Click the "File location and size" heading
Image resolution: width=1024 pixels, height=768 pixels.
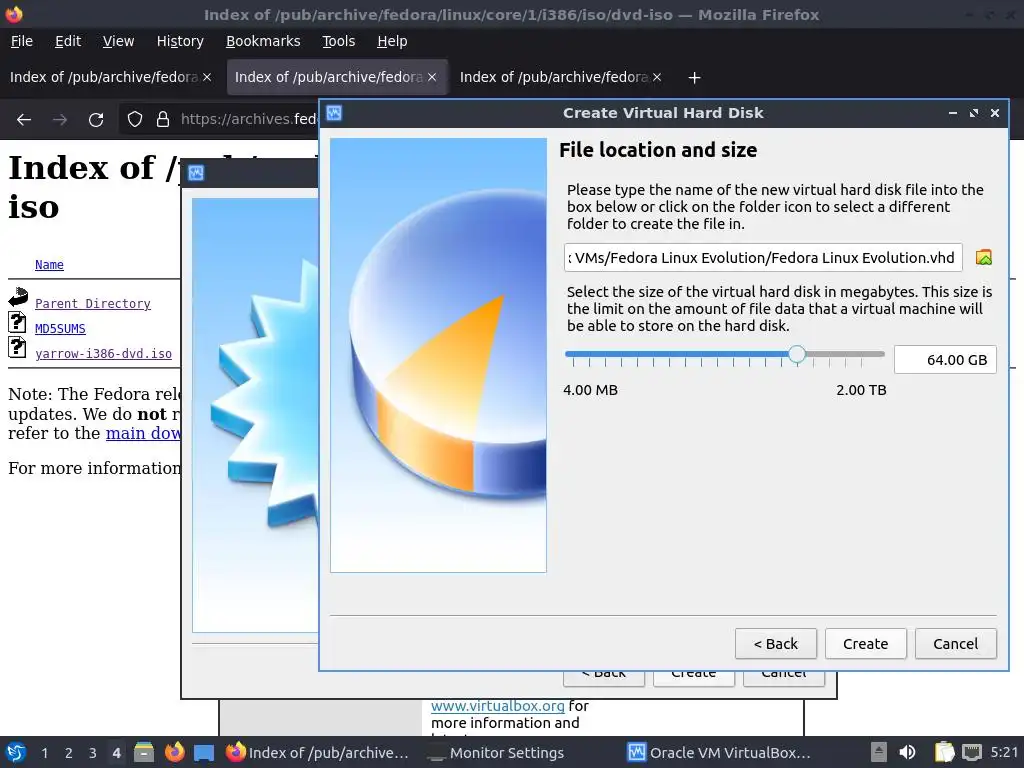tap(658, 150)
